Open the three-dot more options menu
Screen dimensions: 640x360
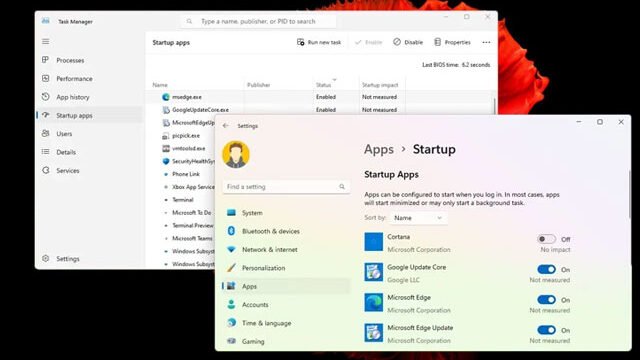pos(486,42)
